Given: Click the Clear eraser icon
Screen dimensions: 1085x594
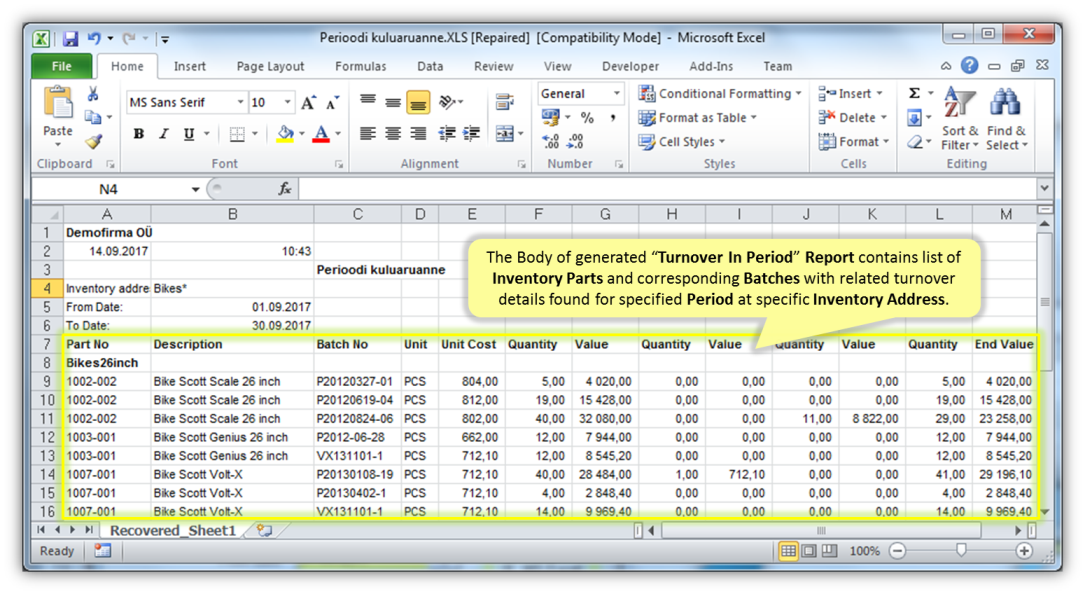Looking at the screenshot, I should (x=914, y=142).
